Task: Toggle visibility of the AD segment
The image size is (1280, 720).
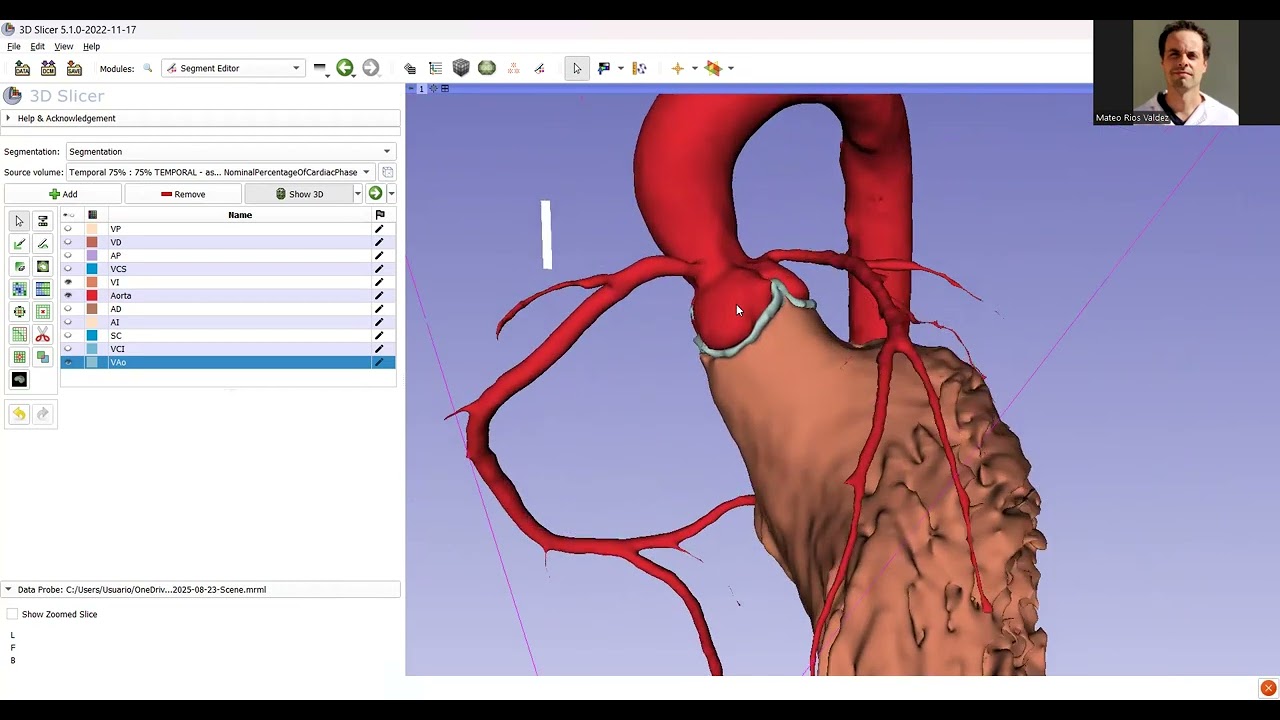Action: (x=68, y=309)
